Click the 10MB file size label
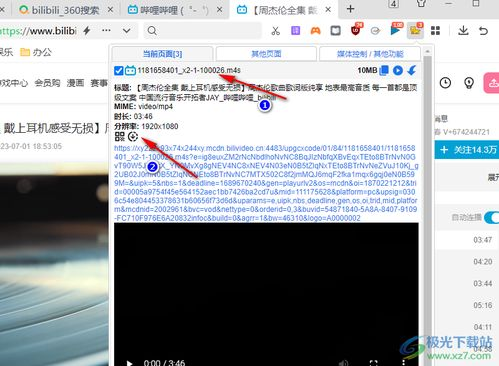The image size is (499, 366). point(367,70)
